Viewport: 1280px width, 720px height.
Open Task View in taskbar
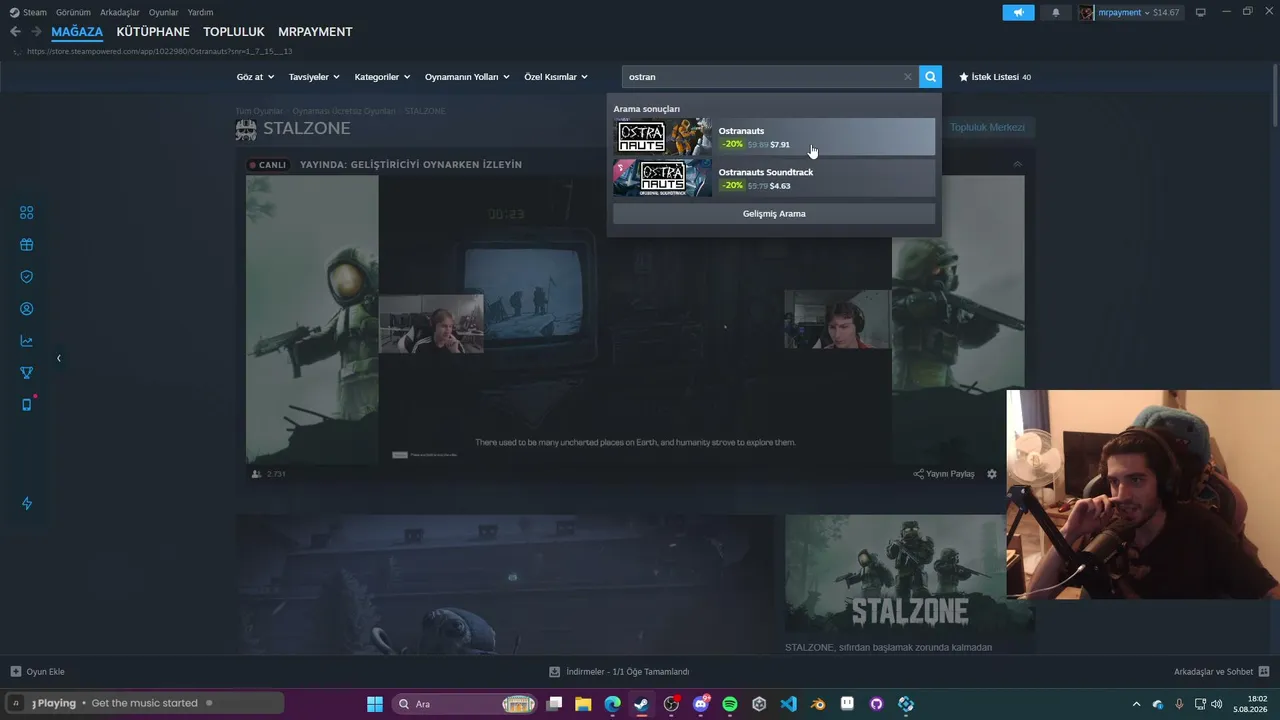coord(555,704)
